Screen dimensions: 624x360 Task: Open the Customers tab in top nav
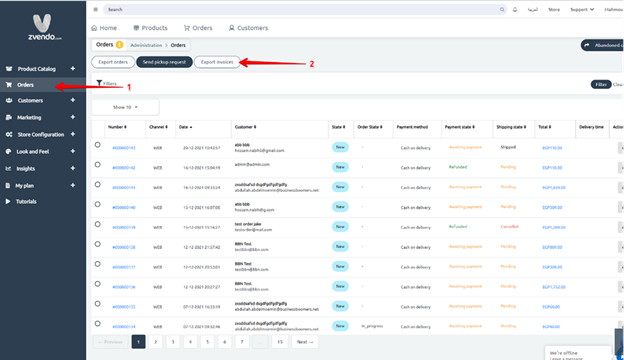248,28
